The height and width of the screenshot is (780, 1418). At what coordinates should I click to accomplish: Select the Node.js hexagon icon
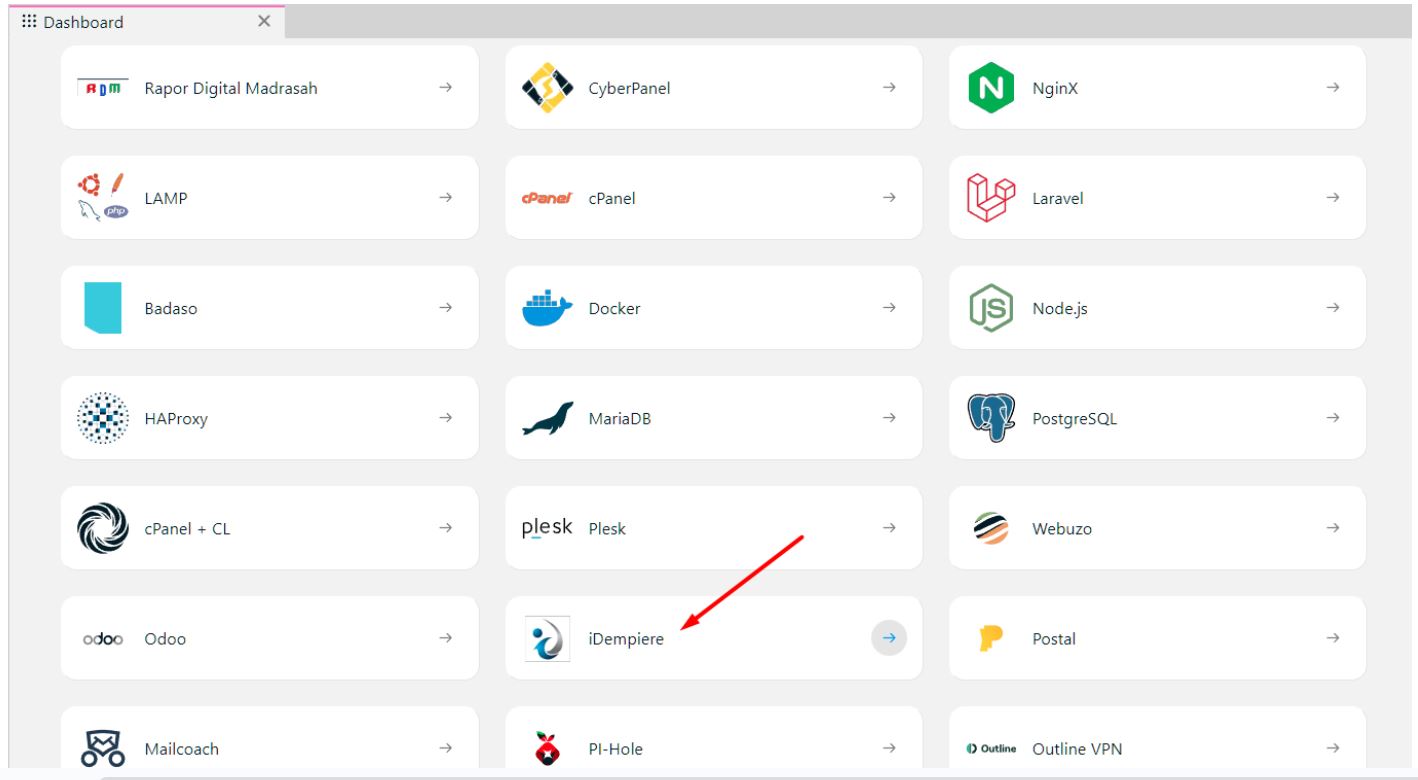point(991,308)
